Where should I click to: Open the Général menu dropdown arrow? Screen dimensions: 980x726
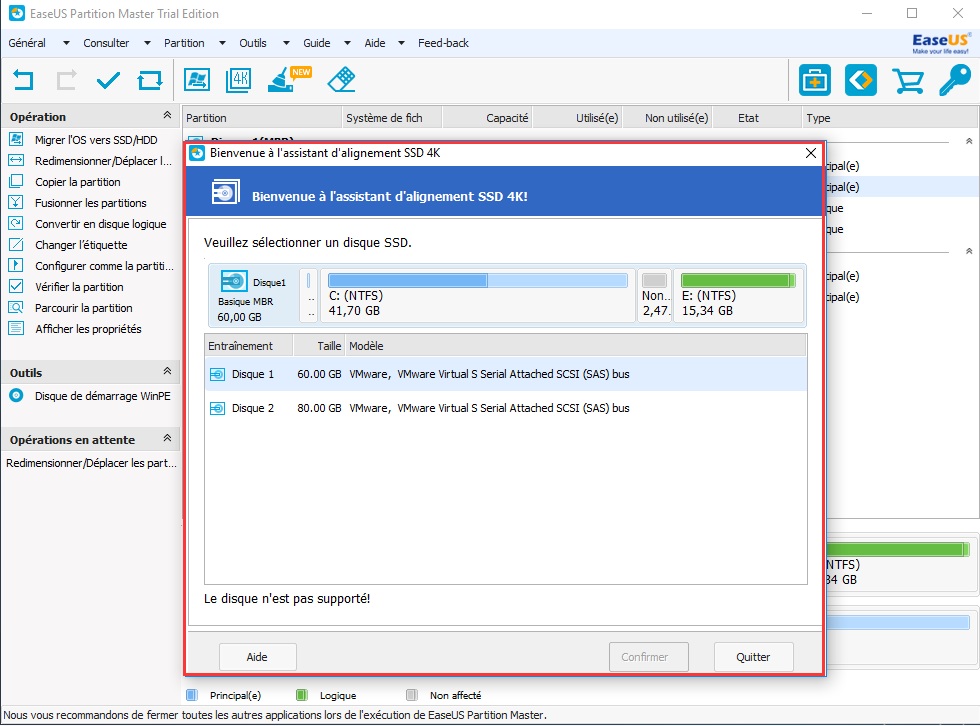pyautogui.click(x=66, y=43)
